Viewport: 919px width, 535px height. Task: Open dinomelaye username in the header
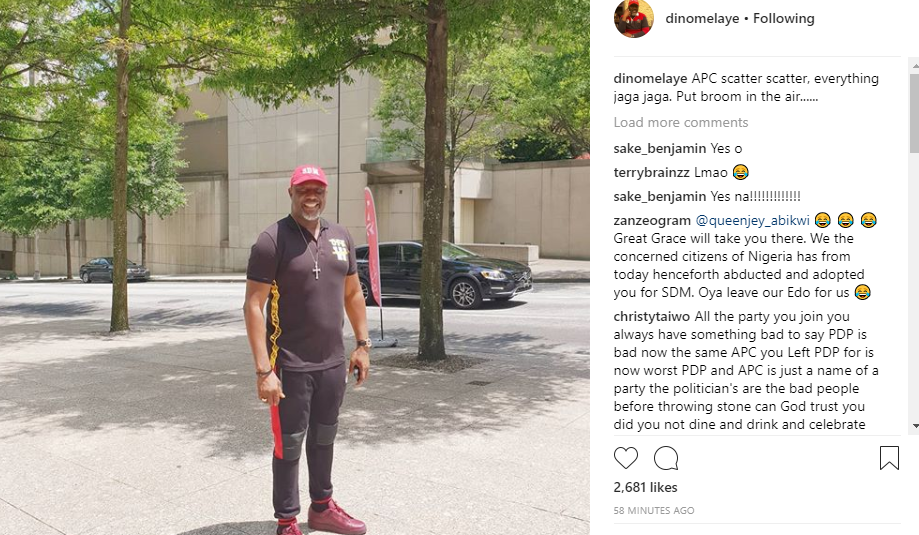coord(702,18)
